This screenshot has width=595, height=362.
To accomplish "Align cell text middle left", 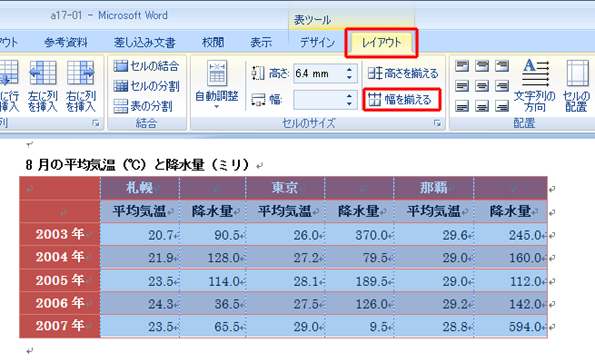I will click(462, 86).
